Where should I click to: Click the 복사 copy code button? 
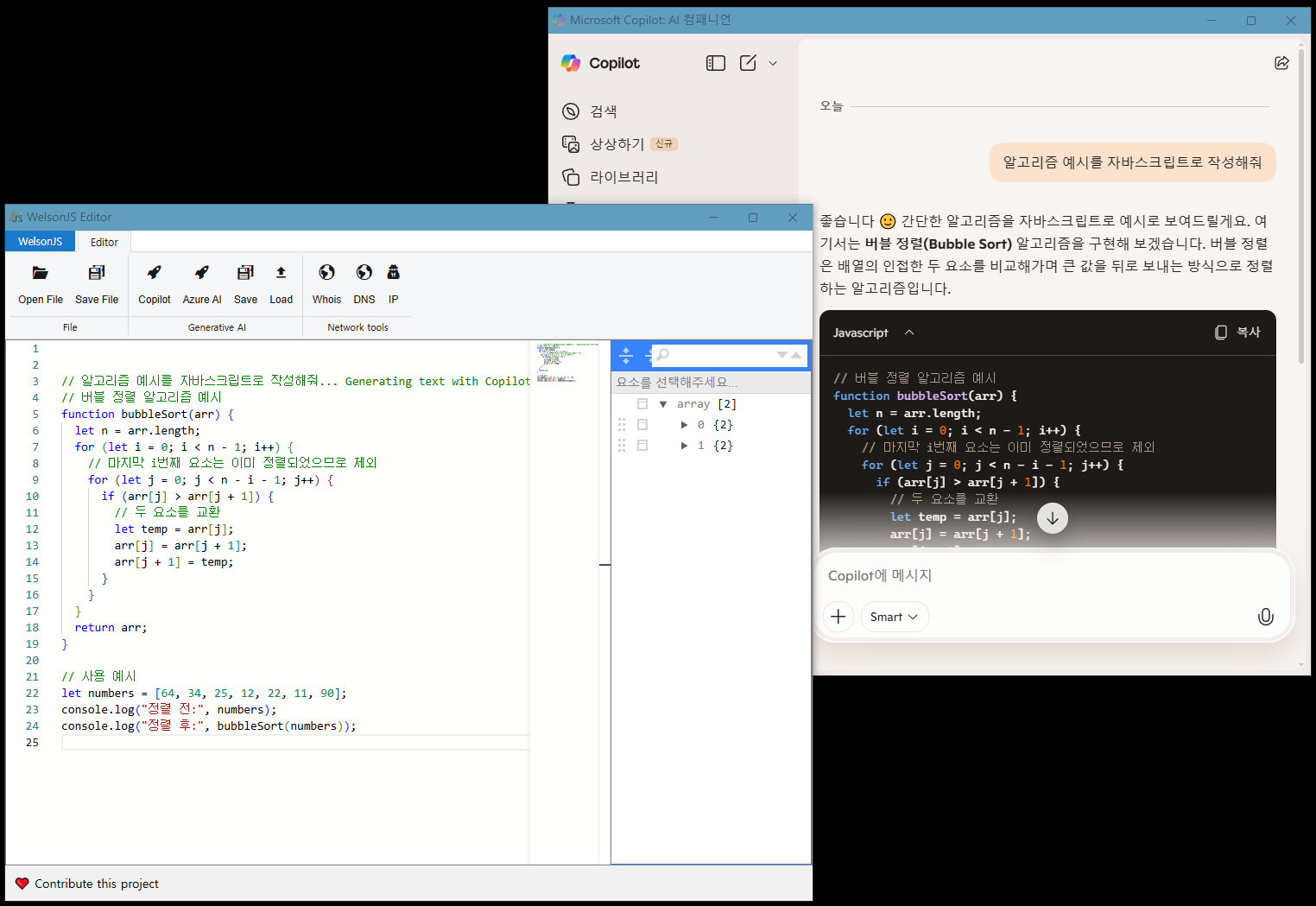pyautogui.click(x=1237, y=333)
